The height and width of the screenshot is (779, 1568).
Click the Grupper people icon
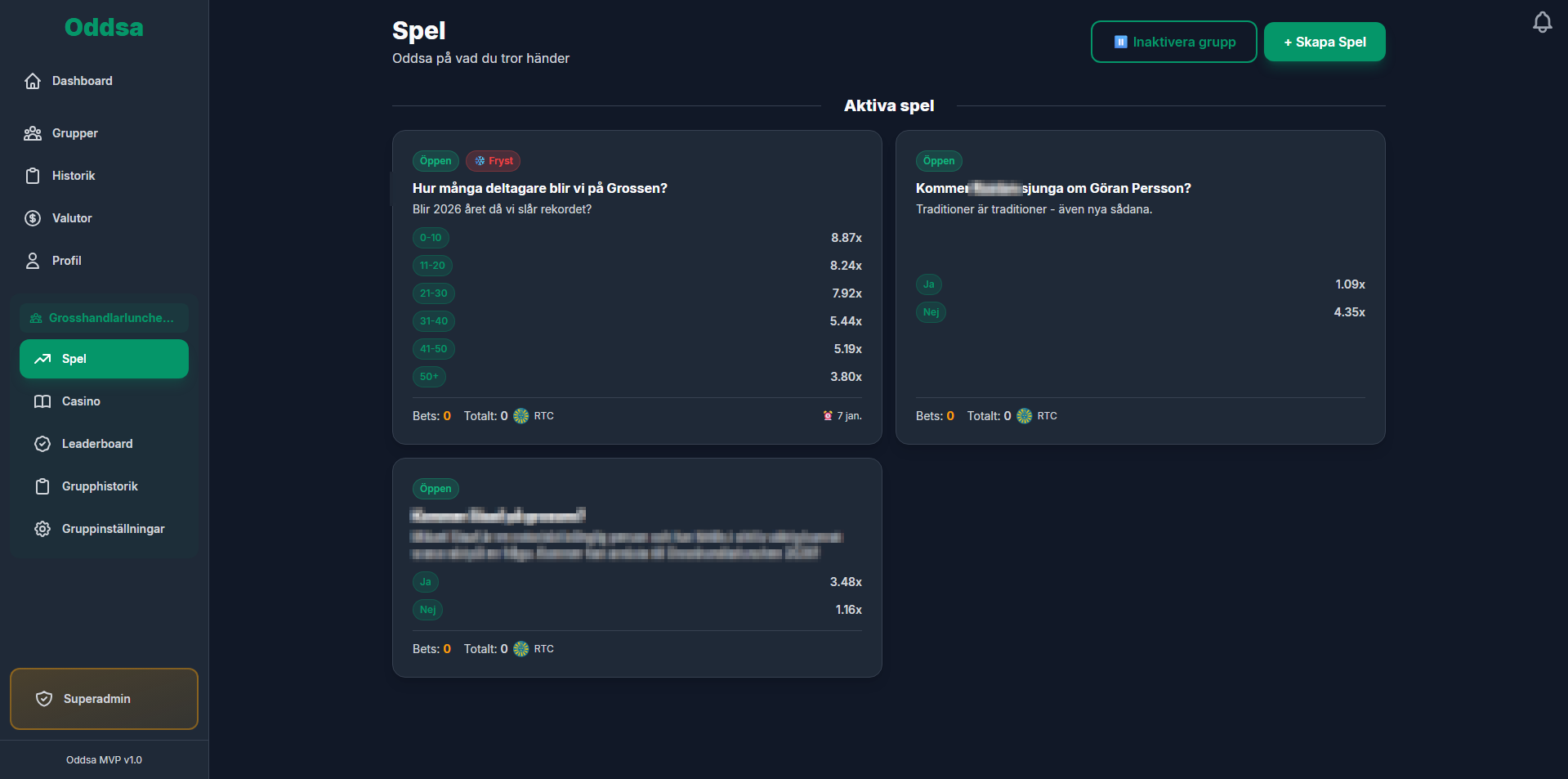[33, 133]
